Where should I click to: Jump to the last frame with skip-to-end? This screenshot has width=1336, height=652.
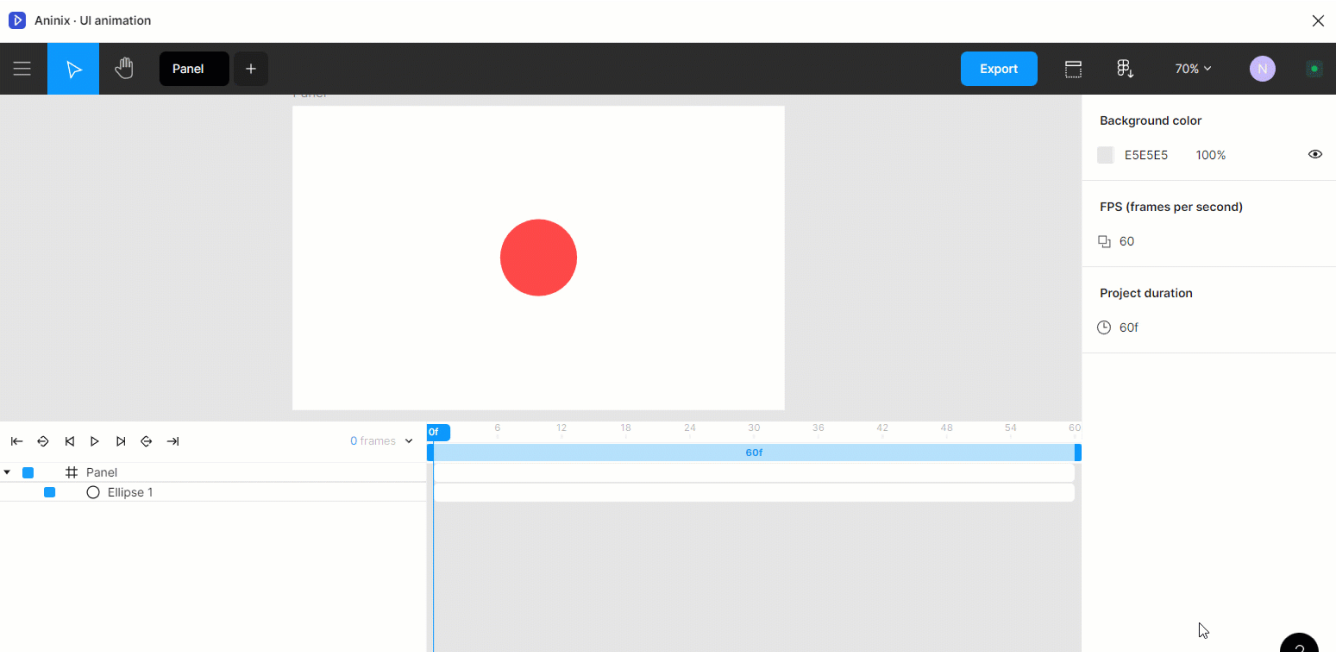coord(172,441)
